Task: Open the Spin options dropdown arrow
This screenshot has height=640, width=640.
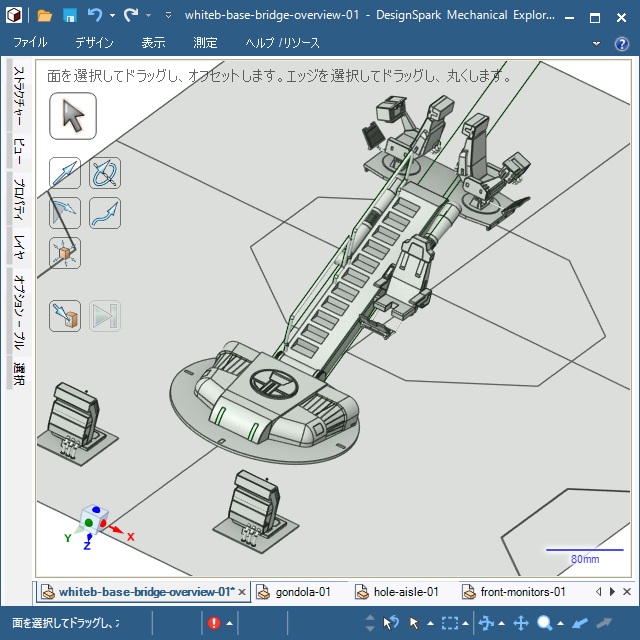Action: [x=501, y=623]
